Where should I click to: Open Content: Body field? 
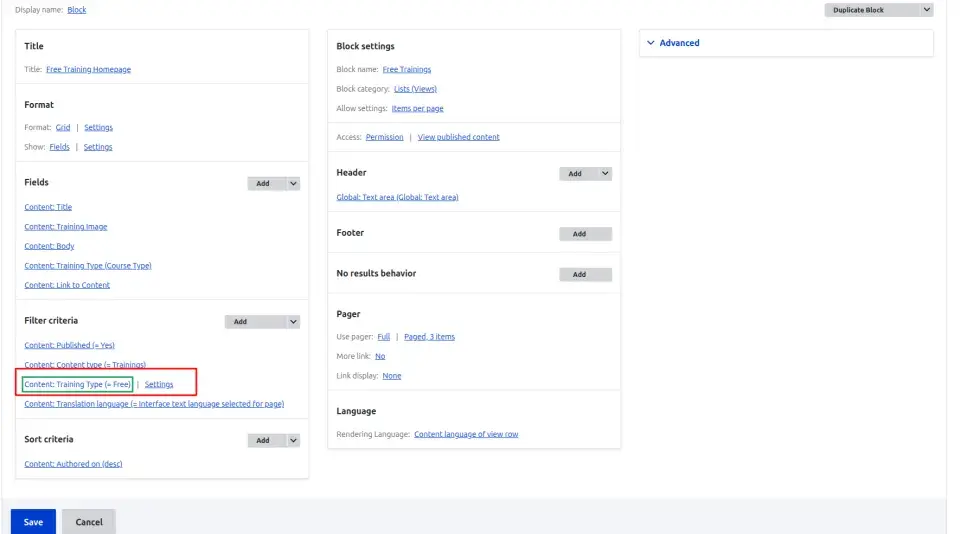point(49,246)
